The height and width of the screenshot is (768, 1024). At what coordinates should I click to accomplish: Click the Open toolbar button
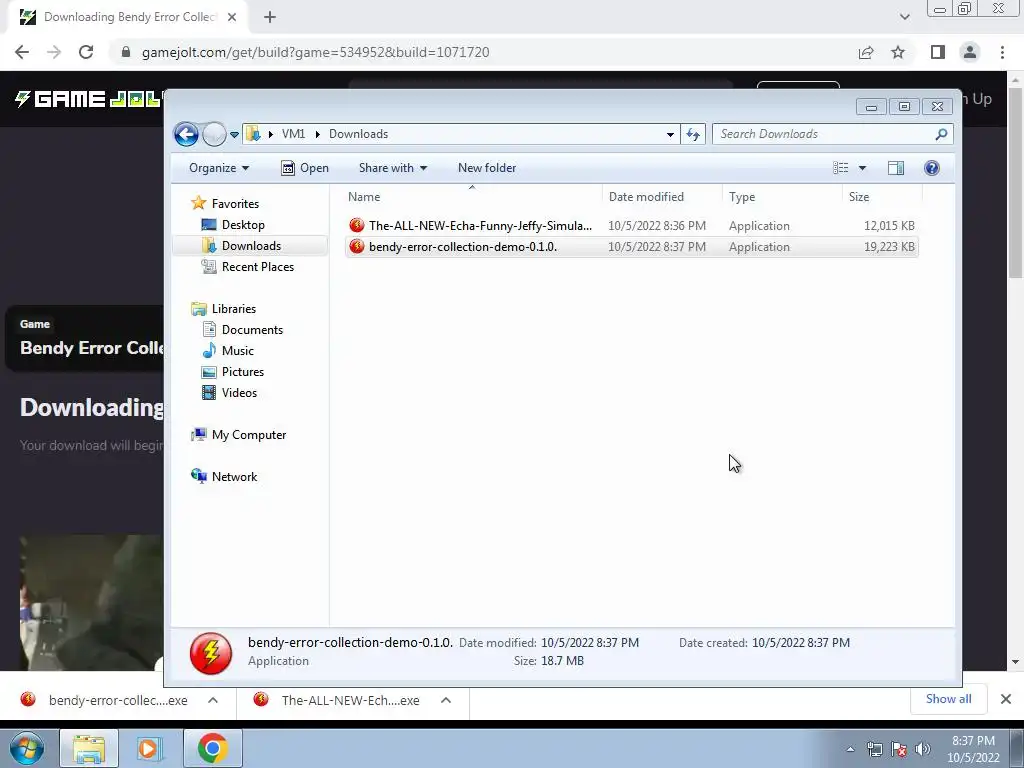tap(305, 168)
